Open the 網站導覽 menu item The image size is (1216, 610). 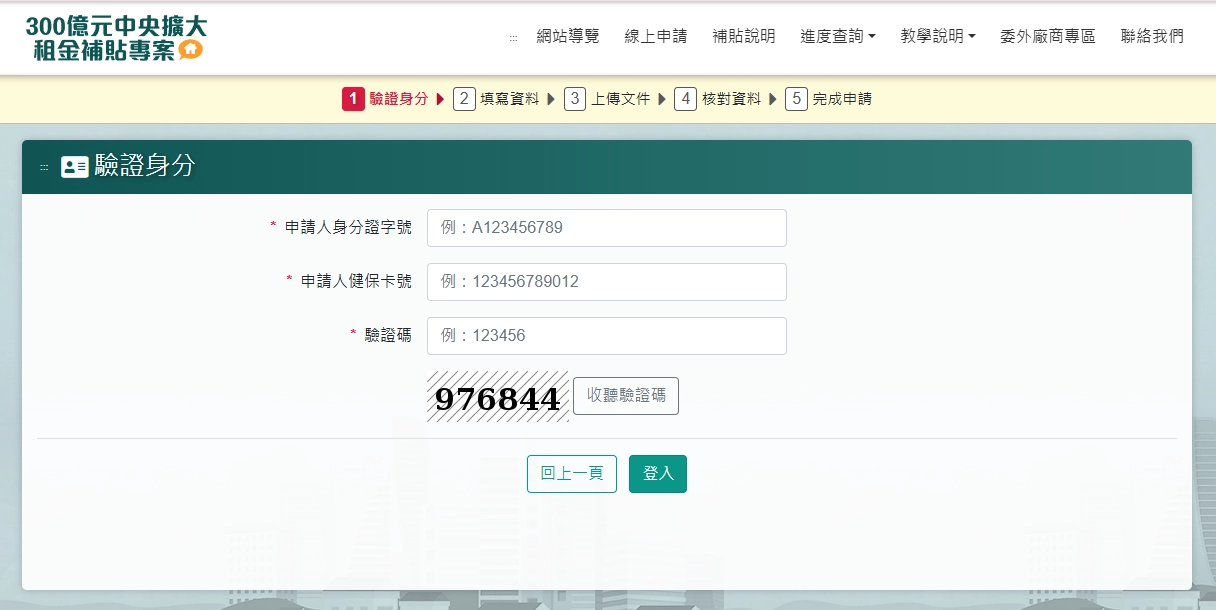click(568, 37)
